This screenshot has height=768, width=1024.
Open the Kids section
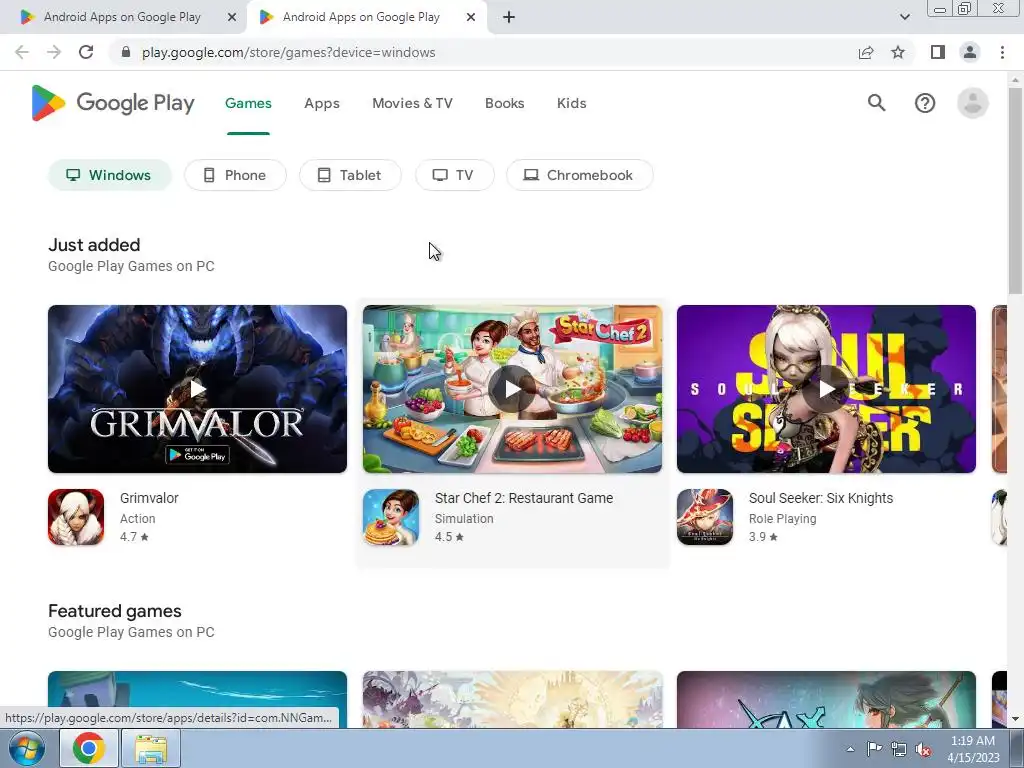(571, 103)
